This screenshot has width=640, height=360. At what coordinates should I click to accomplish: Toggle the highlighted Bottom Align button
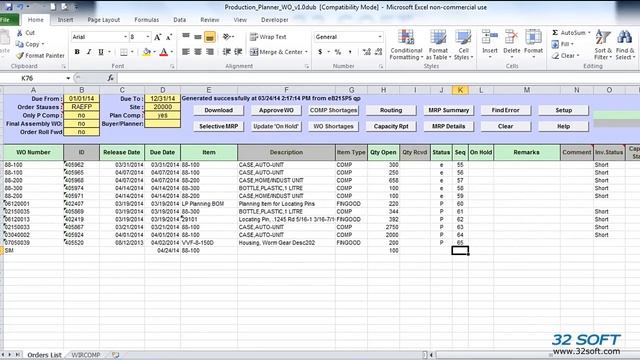coord(210,37)
